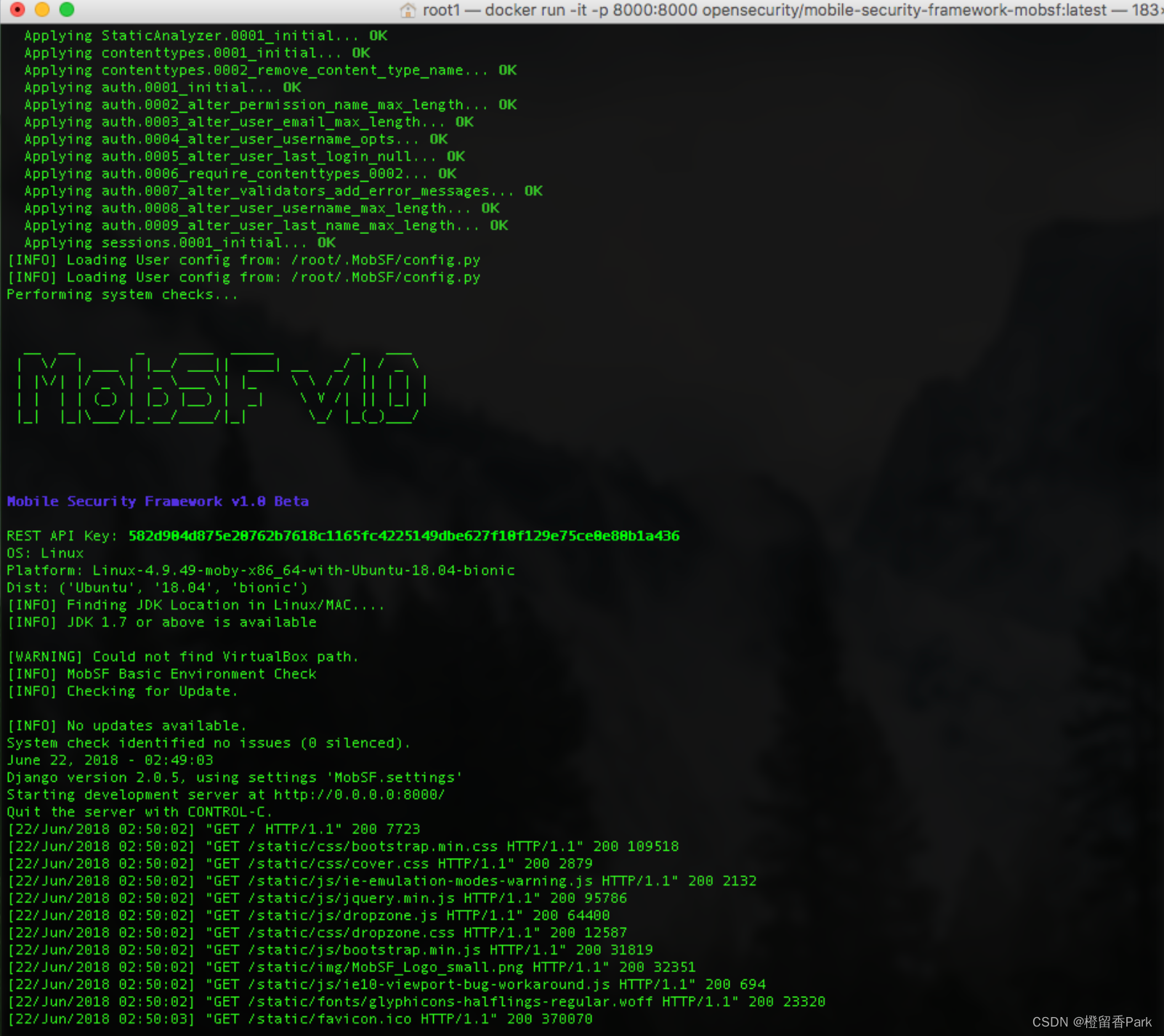Viewport: 1164px width, 1036px height.
Task: Click the "Dist: ('Ubuntu', '18.04', 'bionic')" line
Action: tap(158, 588)
